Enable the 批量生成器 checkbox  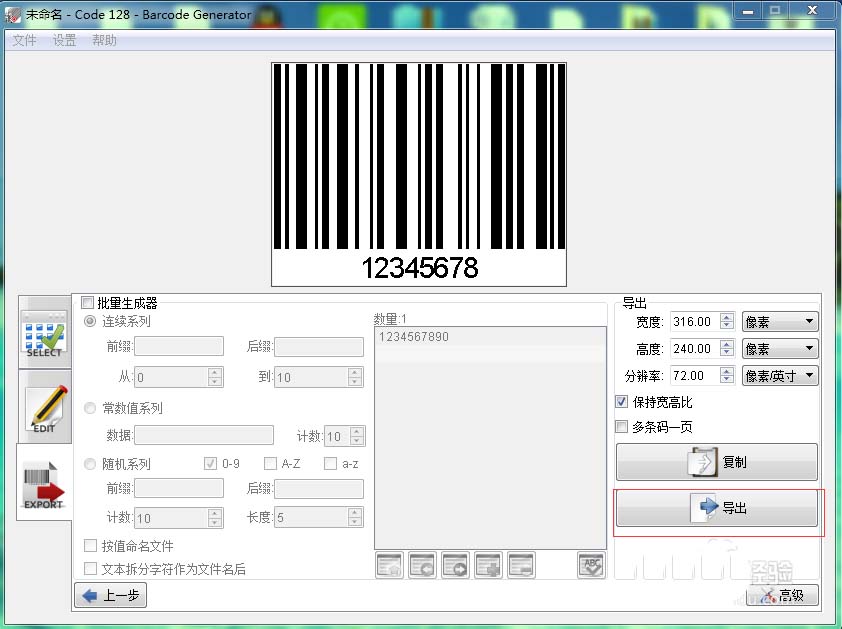pyautogui.click(x=88, y=302)
